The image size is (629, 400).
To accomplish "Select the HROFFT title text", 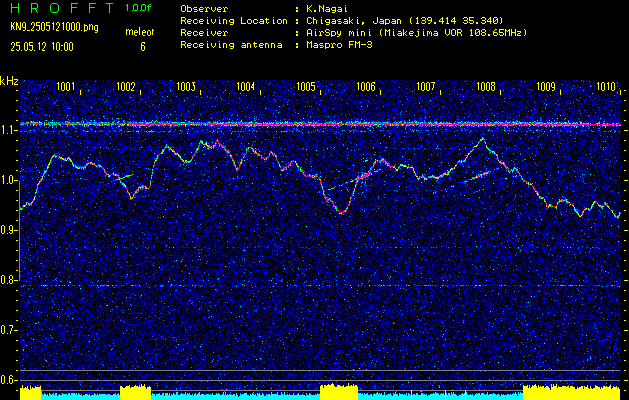I will click(62, 8).
